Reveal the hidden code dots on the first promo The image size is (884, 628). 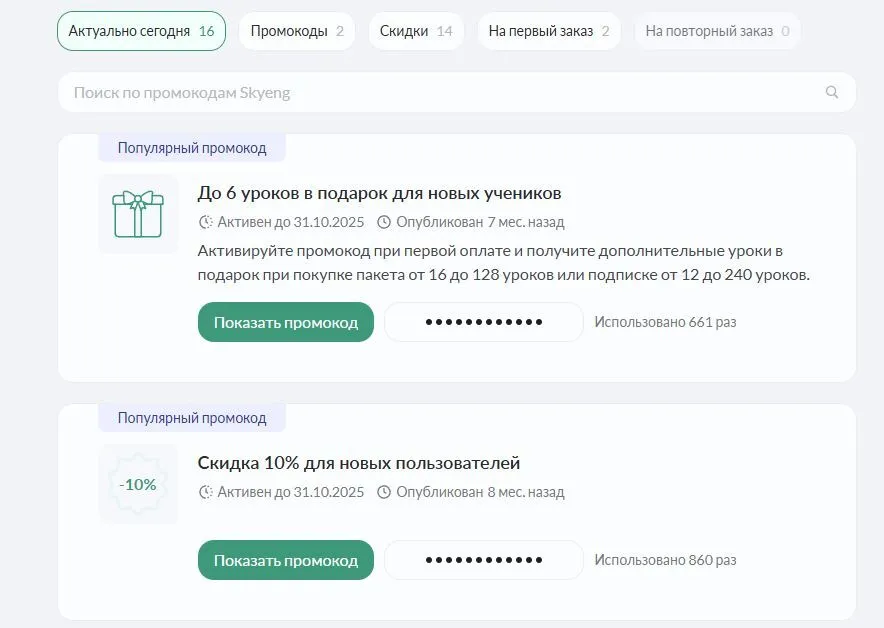coord(483,321)
